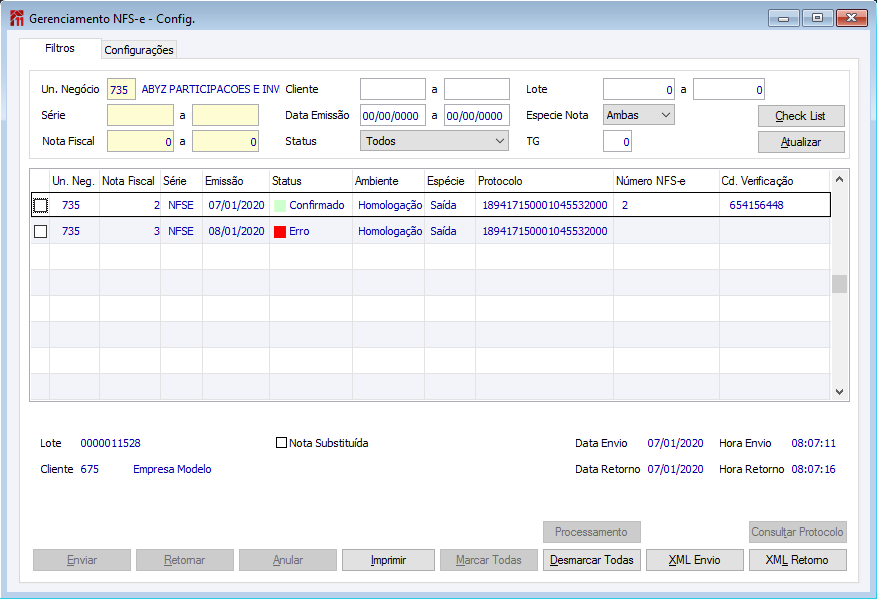Click the Ambiente column header
The image size is (877, 599).
tap(388, 181)
